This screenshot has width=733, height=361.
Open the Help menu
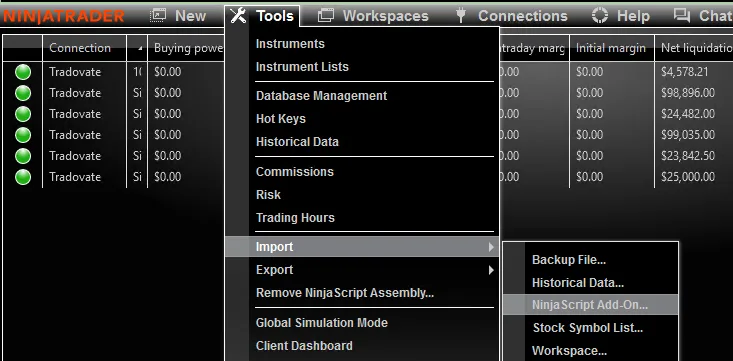pos(633,16)
